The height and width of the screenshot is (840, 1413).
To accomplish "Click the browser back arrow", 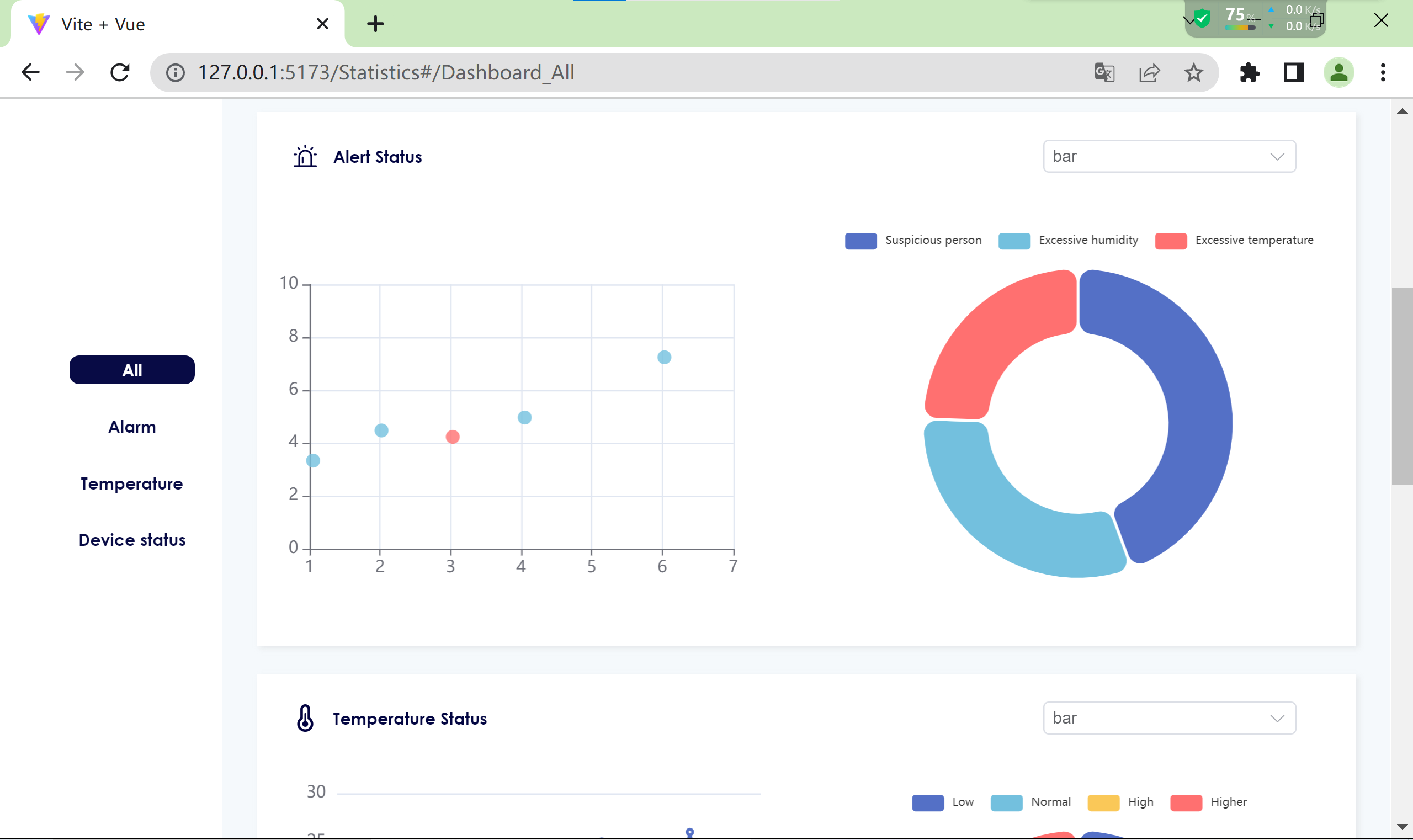I will click(x=30, y=72).
